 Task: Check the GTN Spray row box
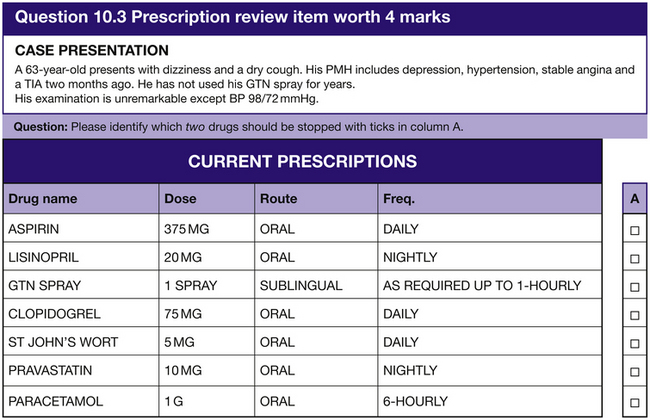point(635,286)
